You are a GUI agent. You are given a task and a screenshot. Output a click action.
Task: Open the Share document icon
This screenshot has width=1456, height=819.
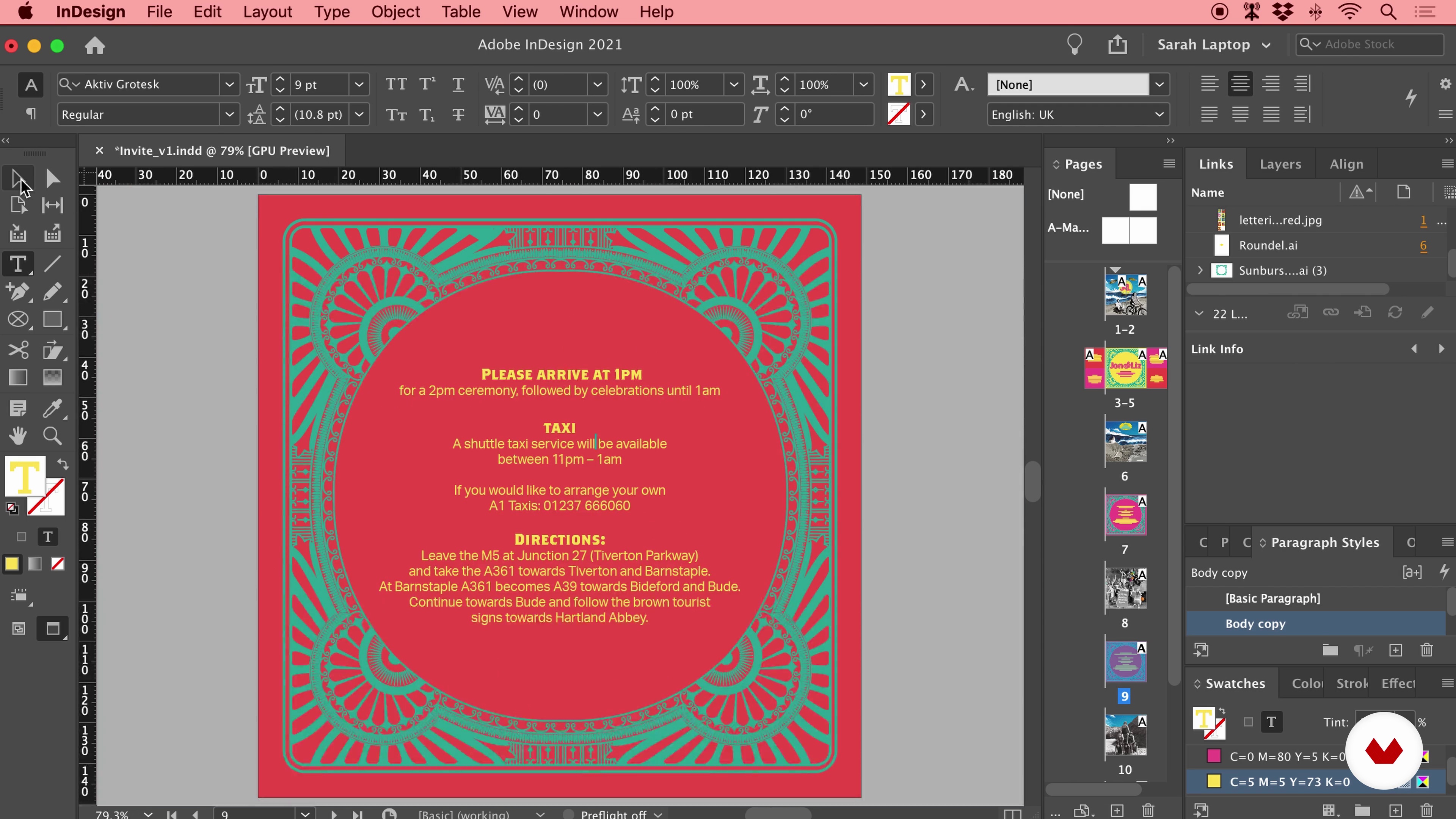tap(1117, 44)
